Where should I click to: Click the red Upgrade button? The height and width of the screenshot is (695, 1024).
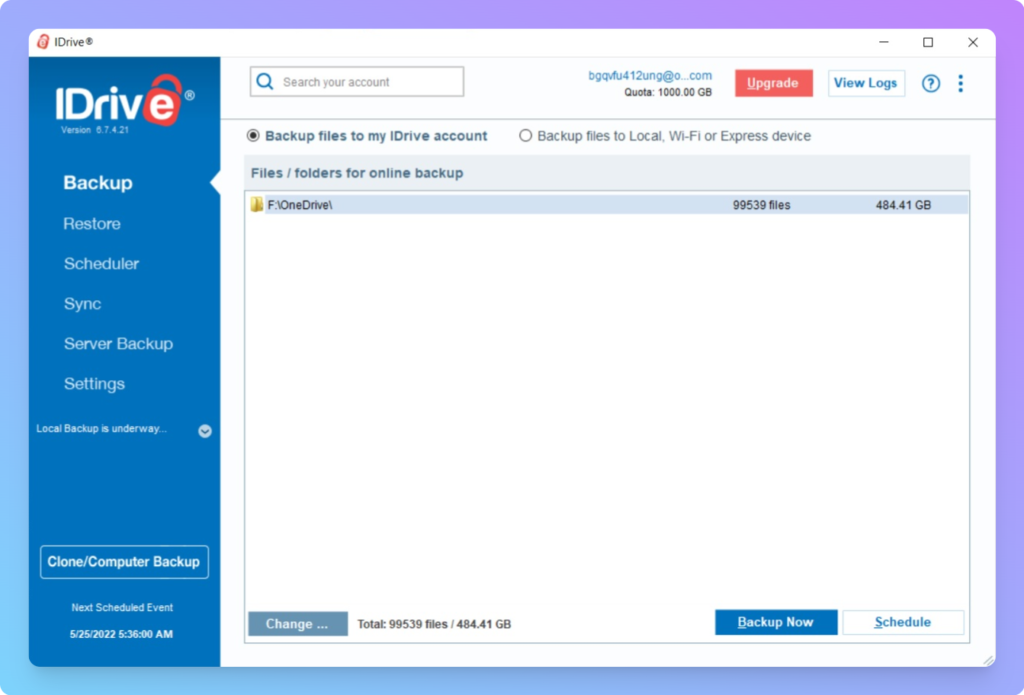click(x=773, y=83)
